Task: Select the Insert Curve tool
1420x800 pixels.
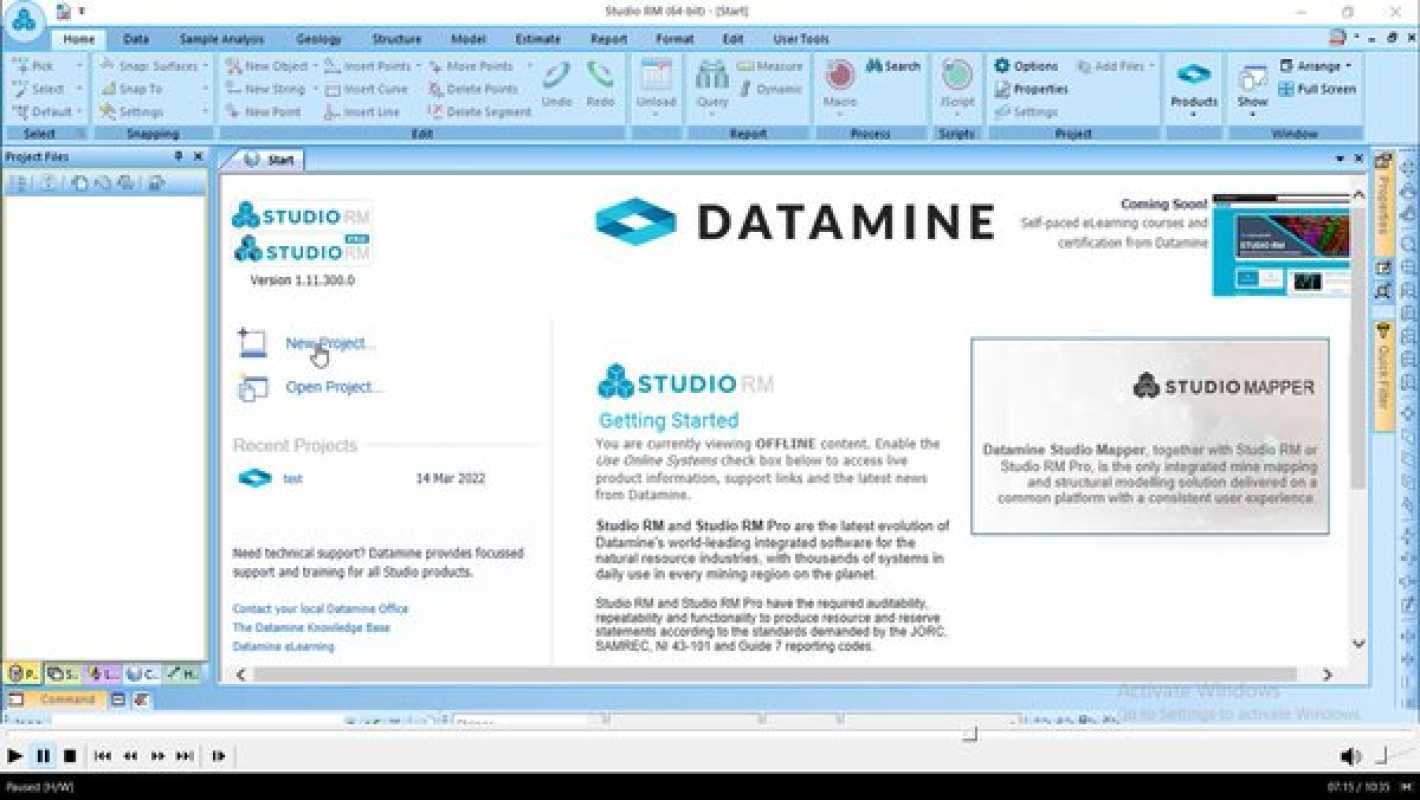Action: click(366, 89)
